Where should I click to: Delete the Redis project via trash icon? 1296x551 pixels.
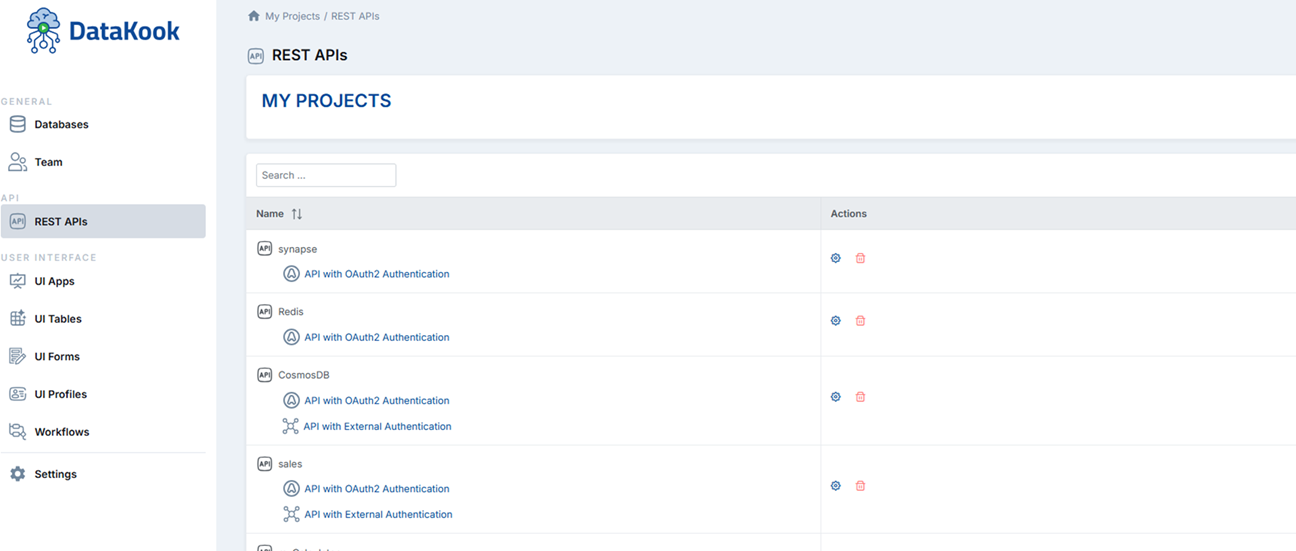(x=860, y=321)
